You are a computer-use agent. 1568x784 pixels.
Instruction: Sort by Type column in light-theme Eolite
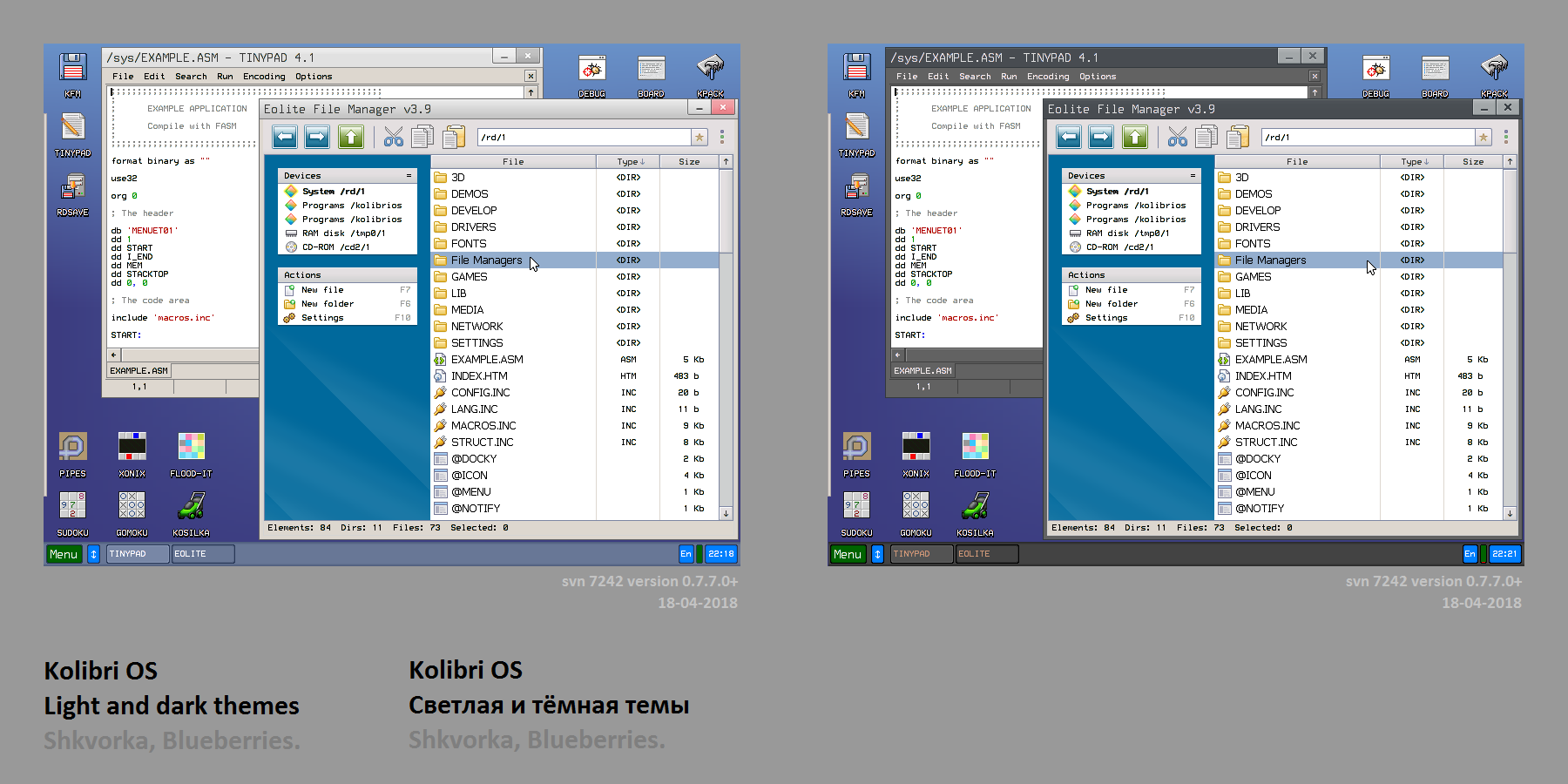[628, 162]
